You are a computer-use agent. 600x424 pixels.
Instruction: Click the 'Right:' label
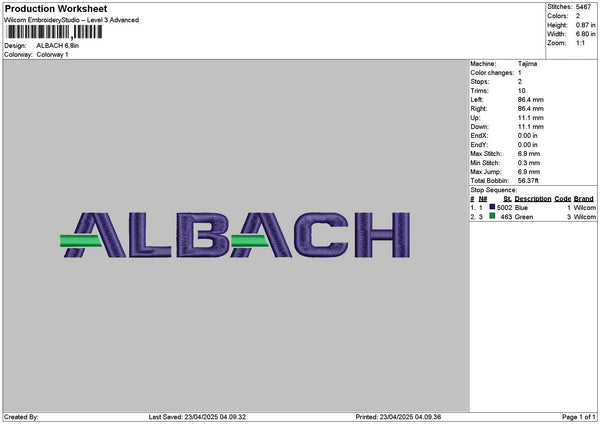pyautogui.click(x=479, y=109)
